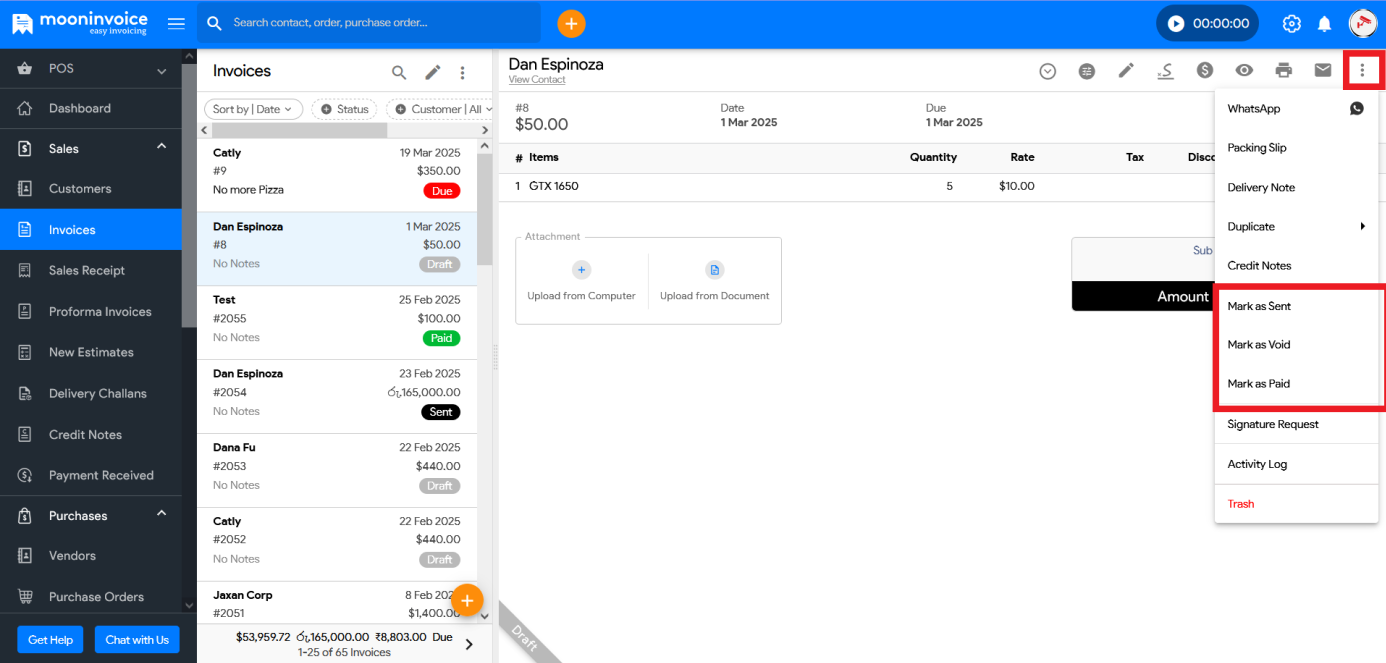The height and width of the screenshot is (663, 1386).
Task: Select Delivery Note from the menu
Action: click(x=1296, y=187)
